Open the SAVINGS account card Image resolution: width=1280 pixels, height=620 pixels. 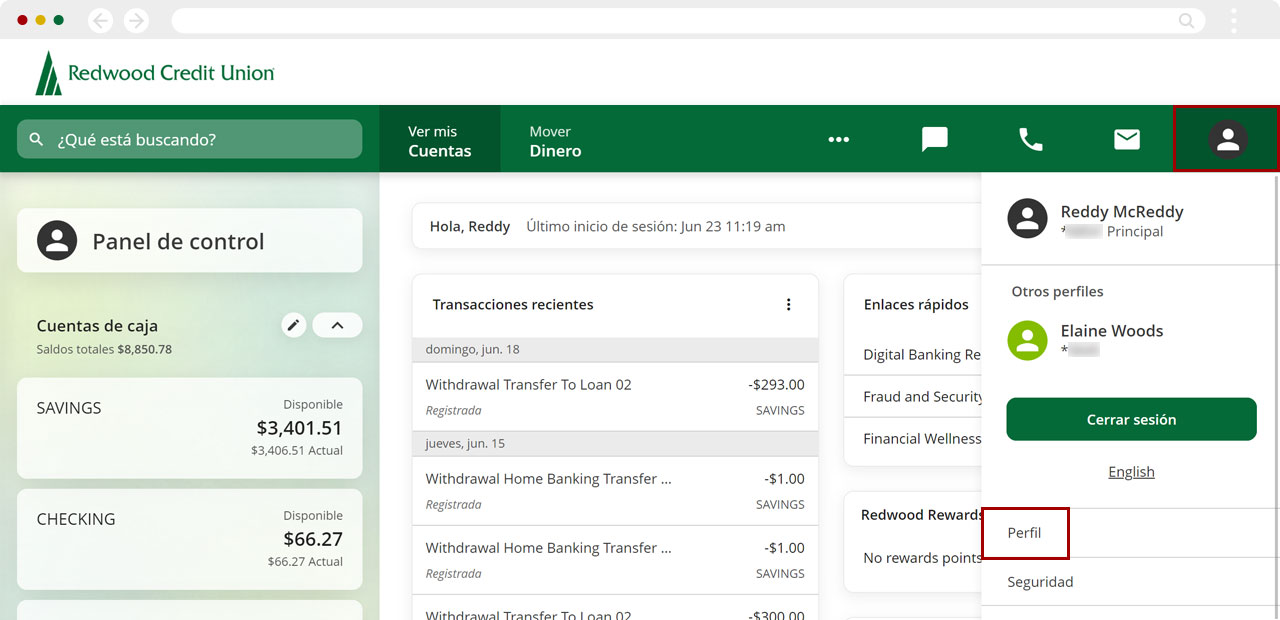[190, 428]
